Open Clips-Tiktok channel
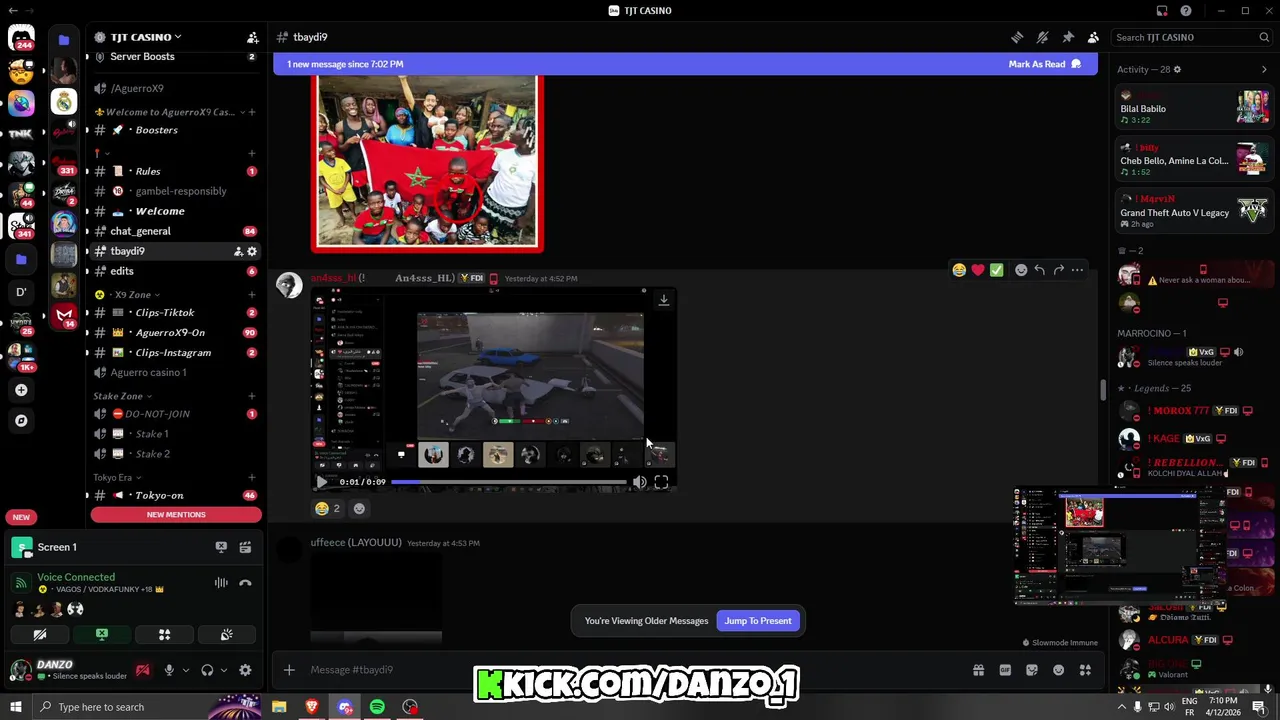 tap(175, 313)
